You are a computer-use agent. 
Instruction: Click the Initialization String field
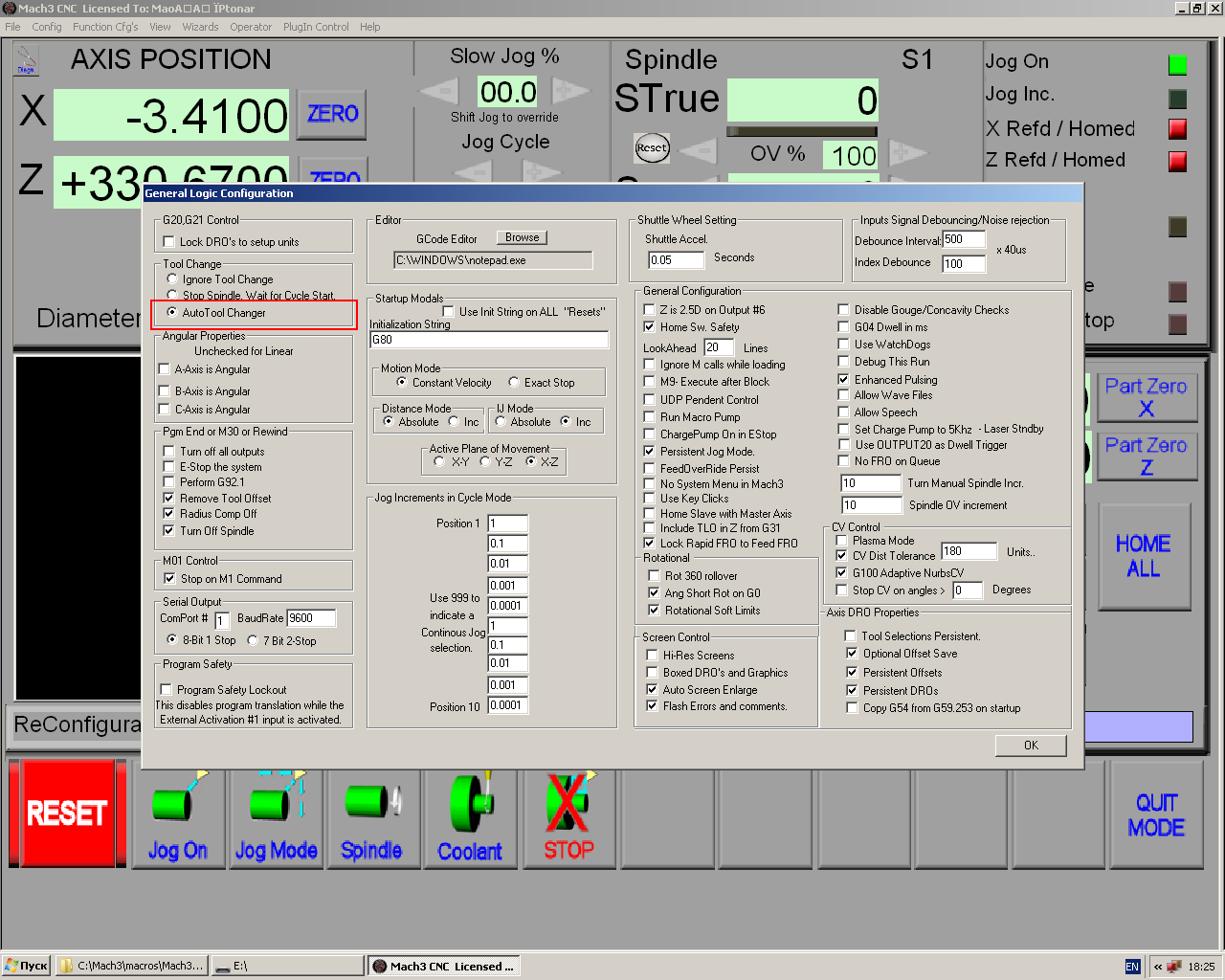pyautogui.click(x=489, y=340)
